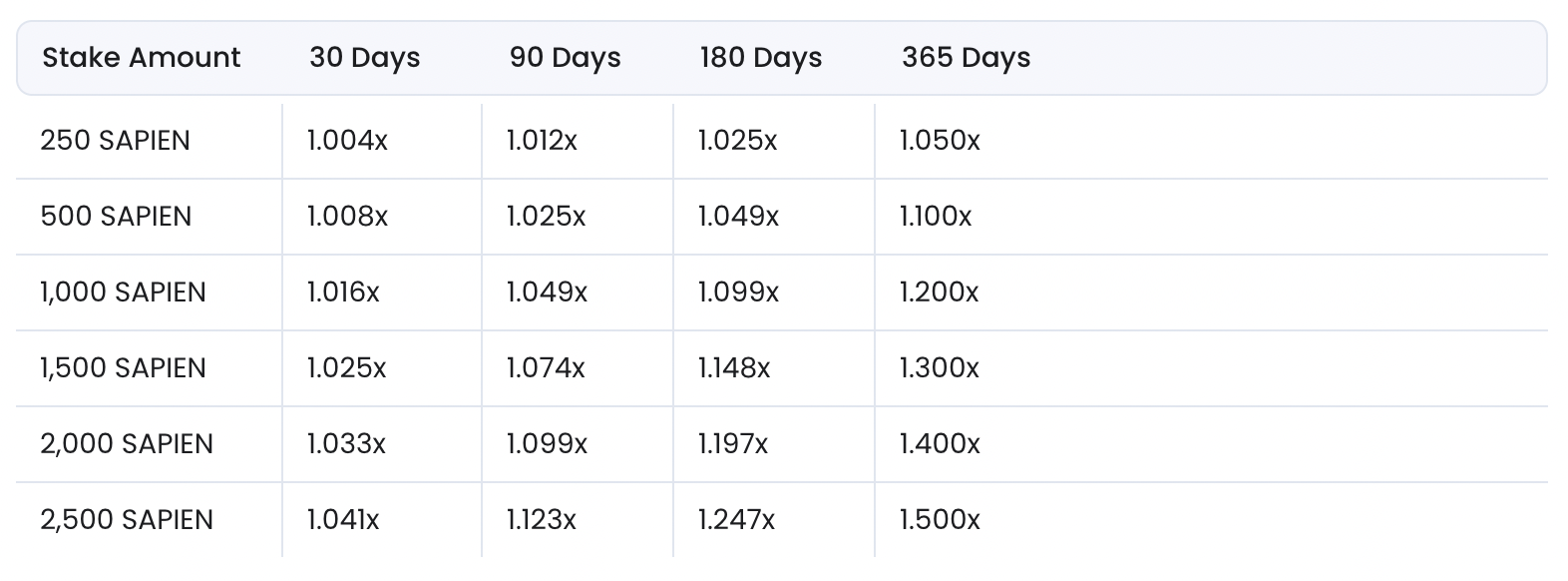
Task: Click the 365 Days column header
Action: [966, 58]
